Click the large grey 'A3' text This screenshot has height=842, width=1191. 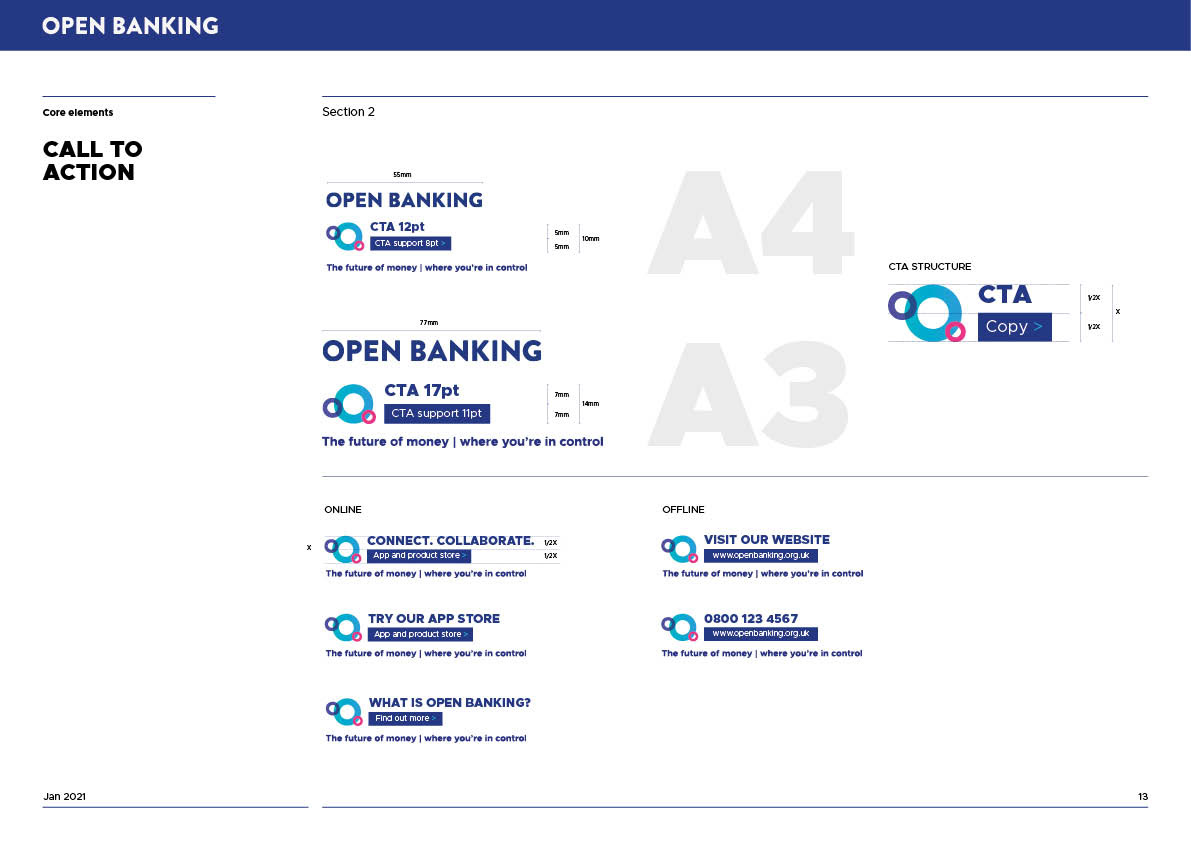tap(748, 394)
